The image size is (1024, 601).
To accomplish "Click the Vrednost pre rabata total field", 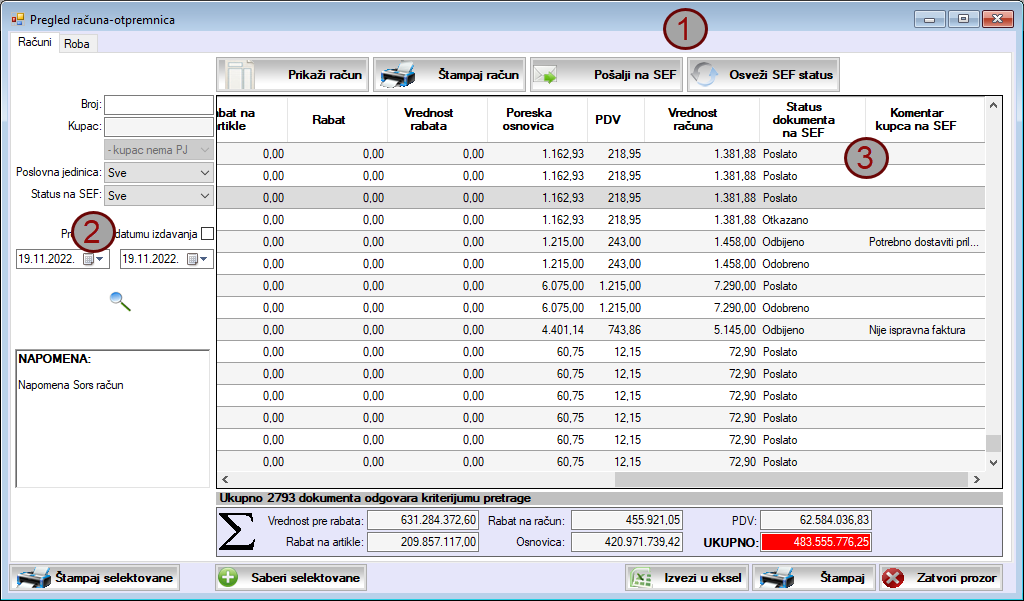I will pos(423,521).
